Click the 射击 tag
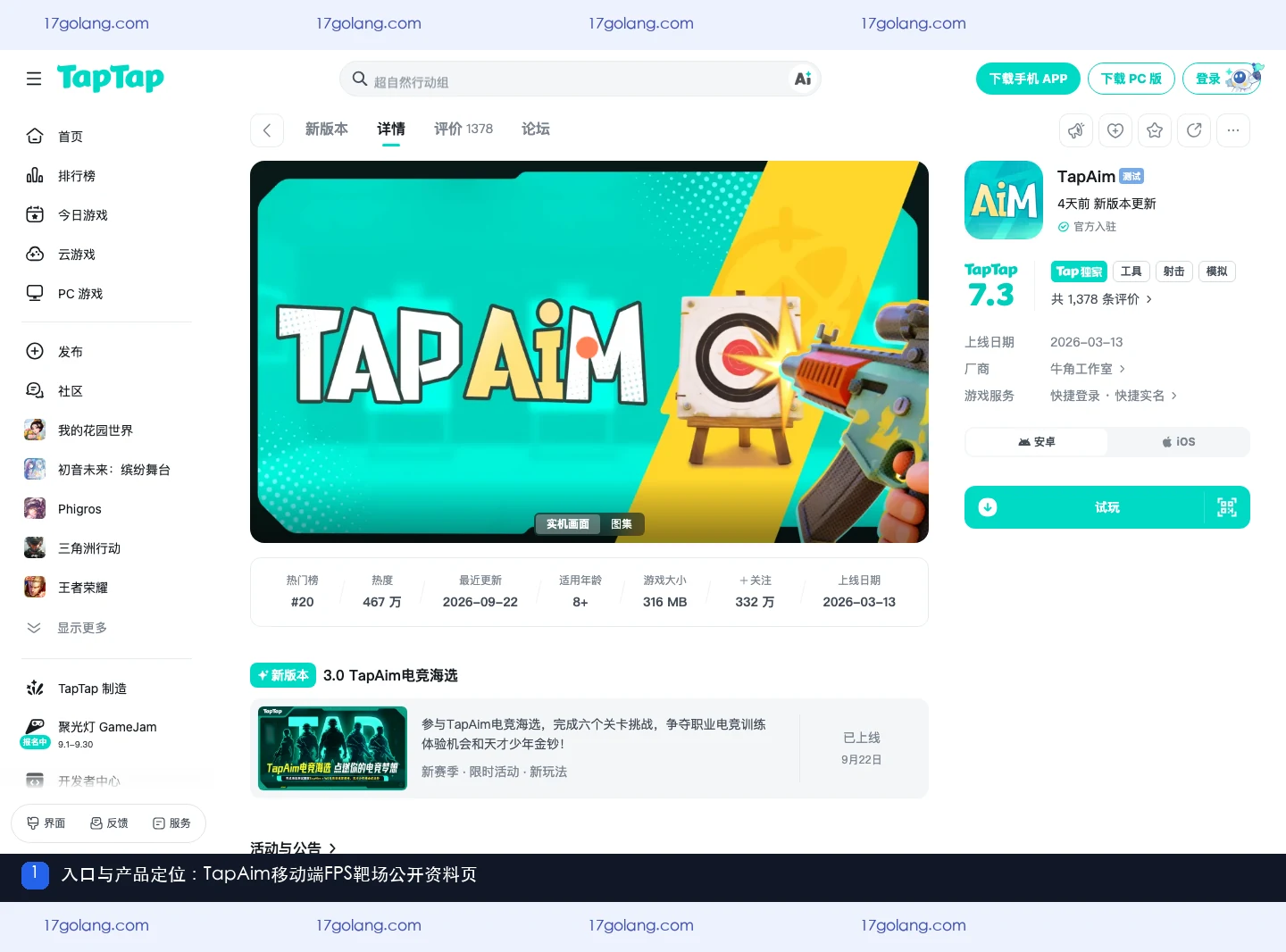This screenshot has height=952, width=1286. click(x=1174, y=271)
